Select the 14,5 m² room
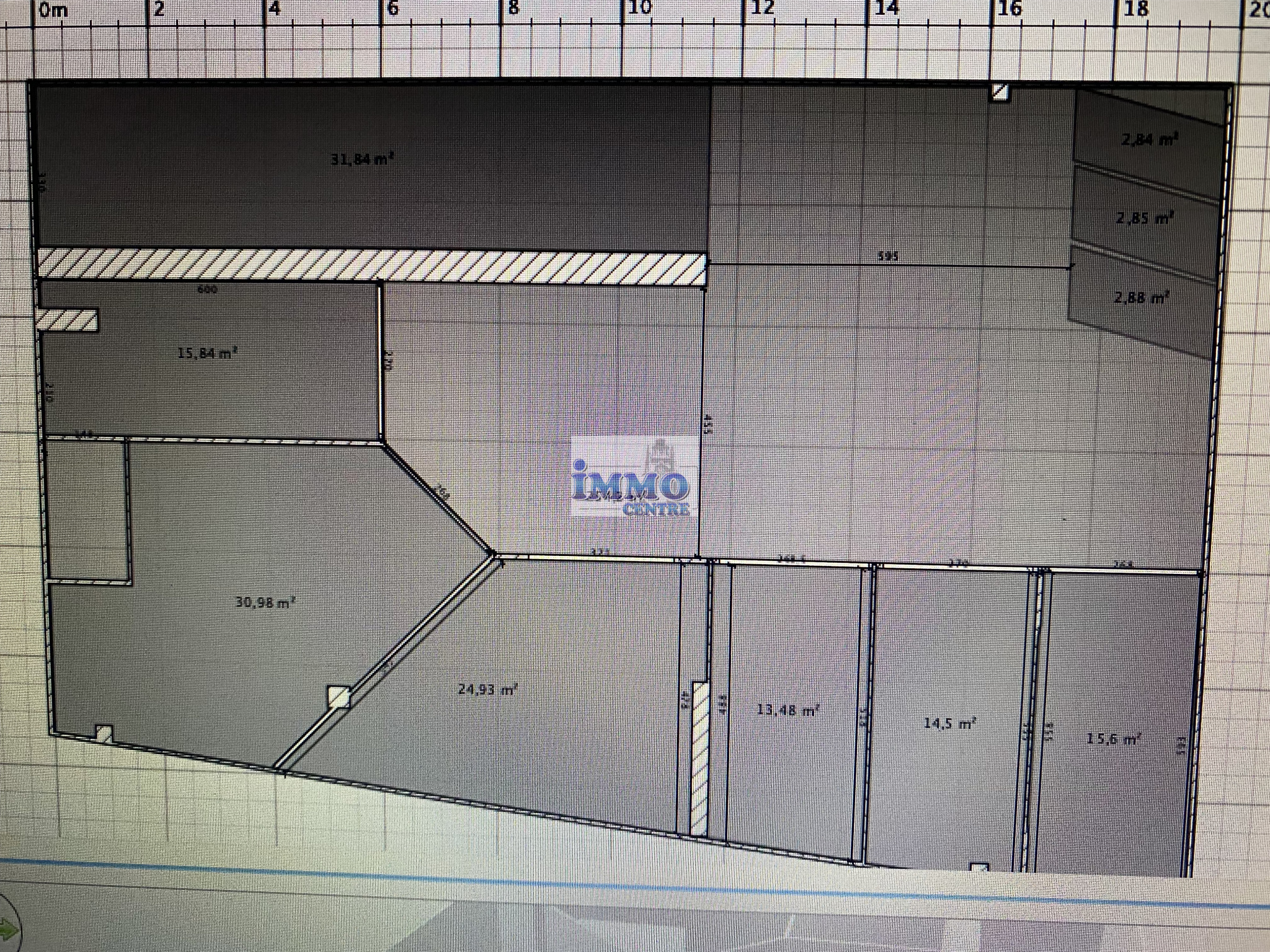This screenshot has height=952, width=1270. pyautogui.click(x=949, y=723)
